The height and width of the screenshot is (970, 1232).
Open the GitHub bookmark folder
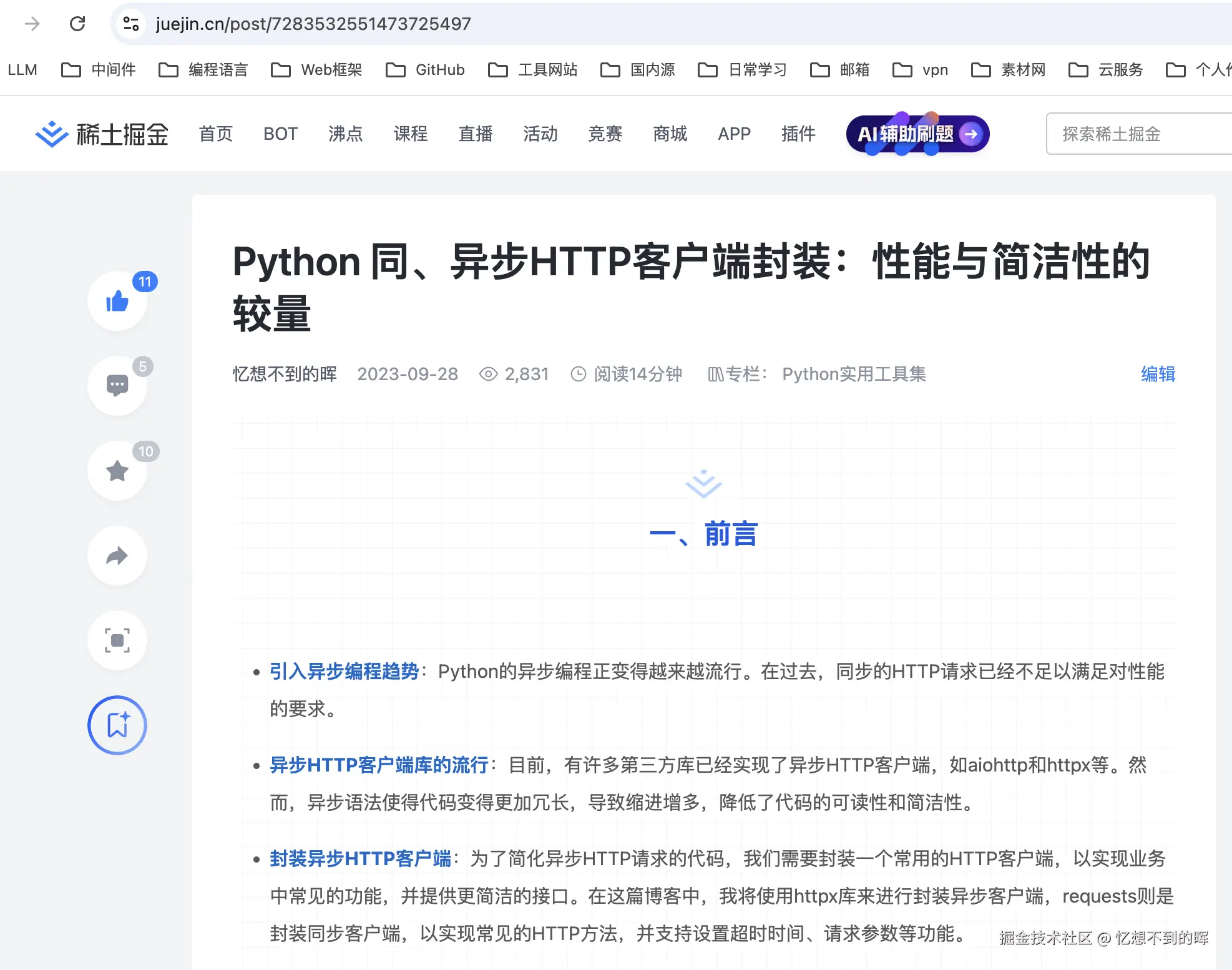click(x=426, y=70)
